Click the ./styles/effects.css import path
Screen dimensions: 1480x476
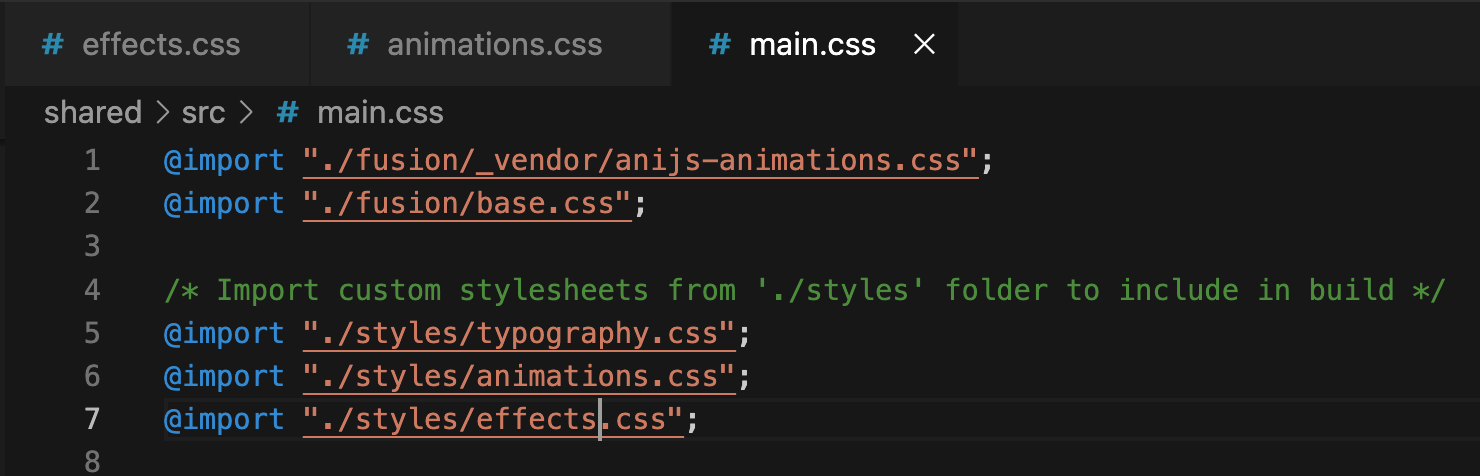[x=492, y=420]
